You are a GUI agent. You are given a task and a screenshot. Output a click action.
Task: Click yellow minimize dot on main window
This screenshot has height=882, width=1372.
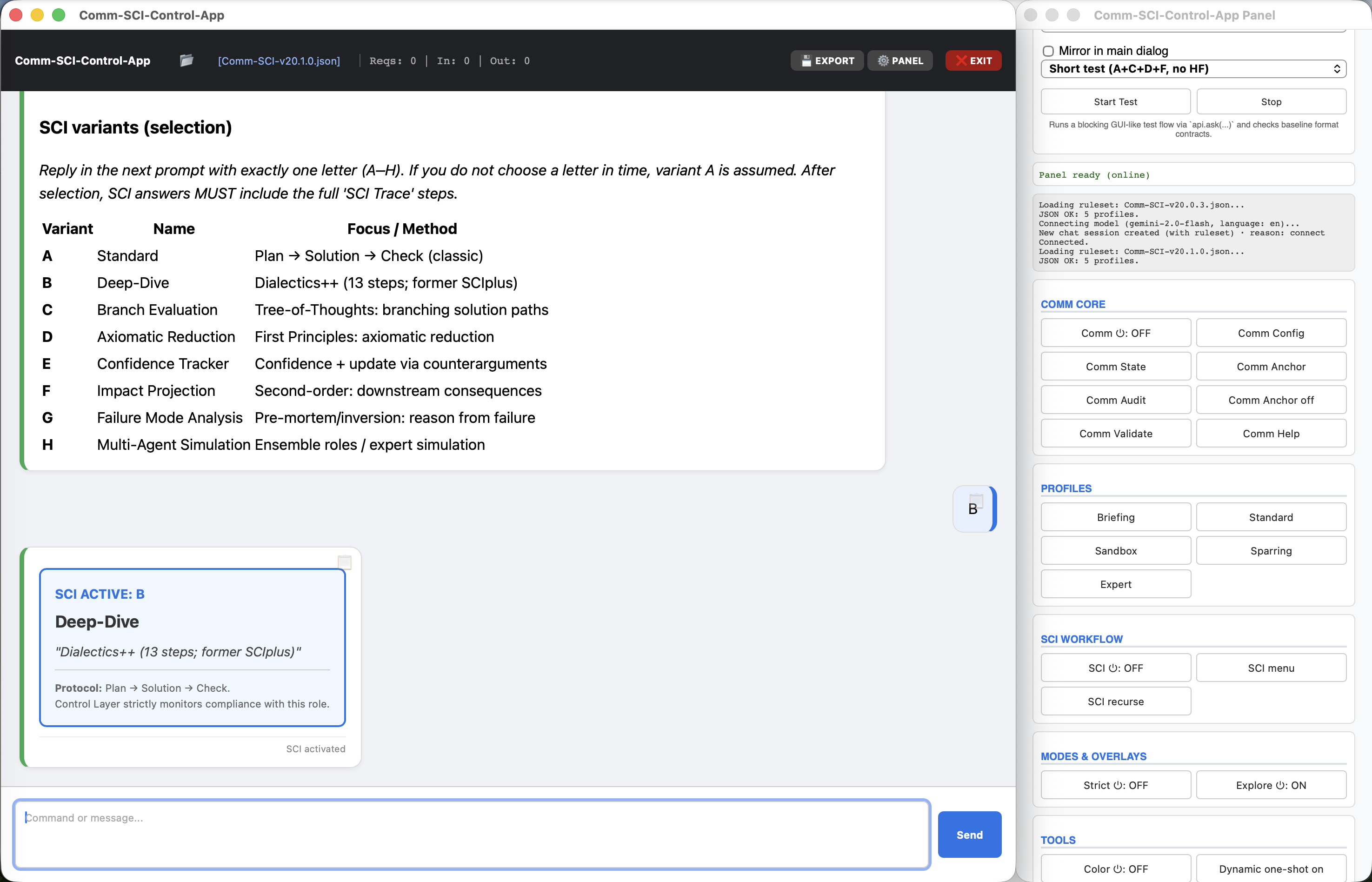point(37,15)
